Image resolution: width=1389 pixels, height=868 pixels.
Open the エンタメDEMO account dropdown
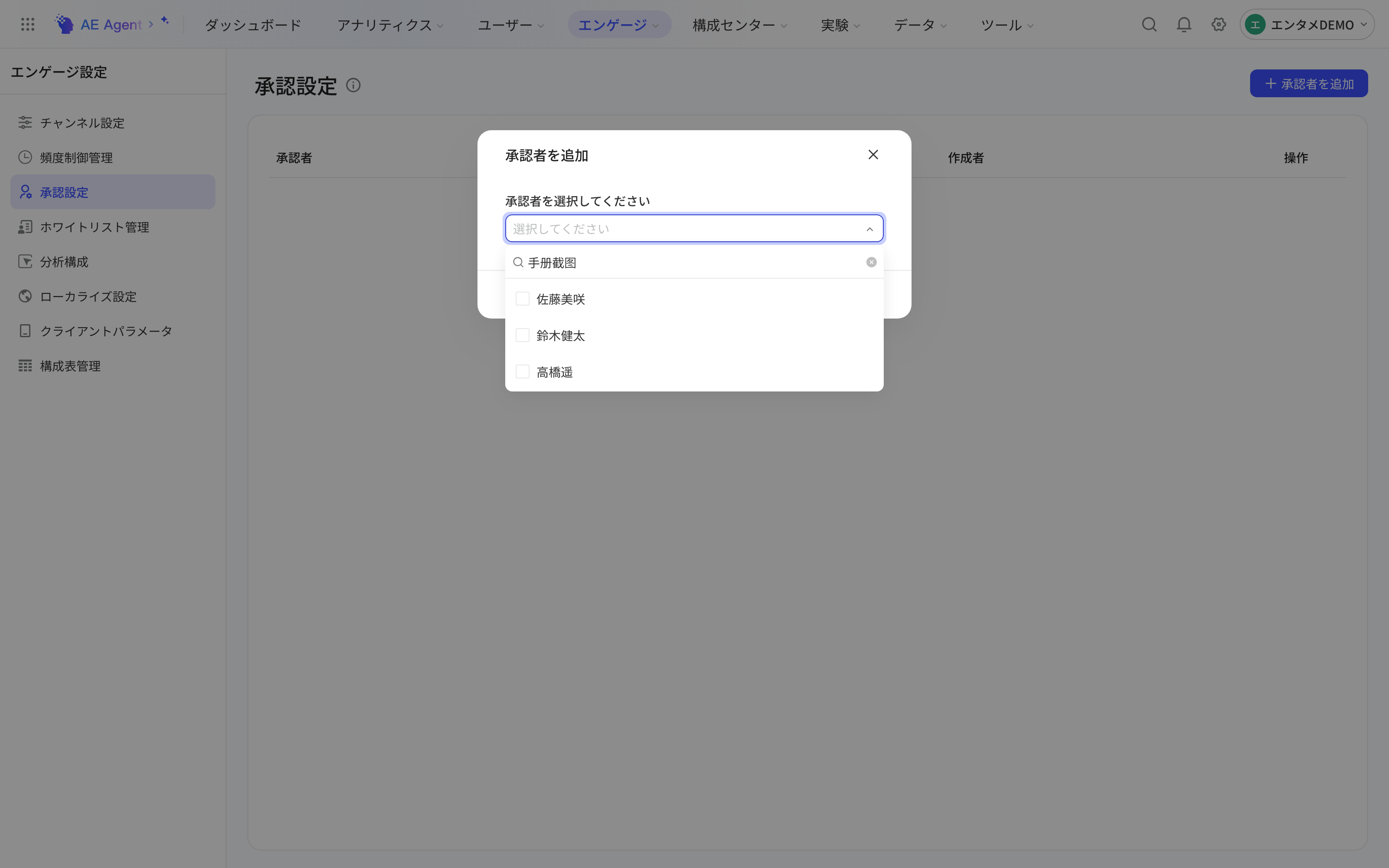(x=1307, y=24)
